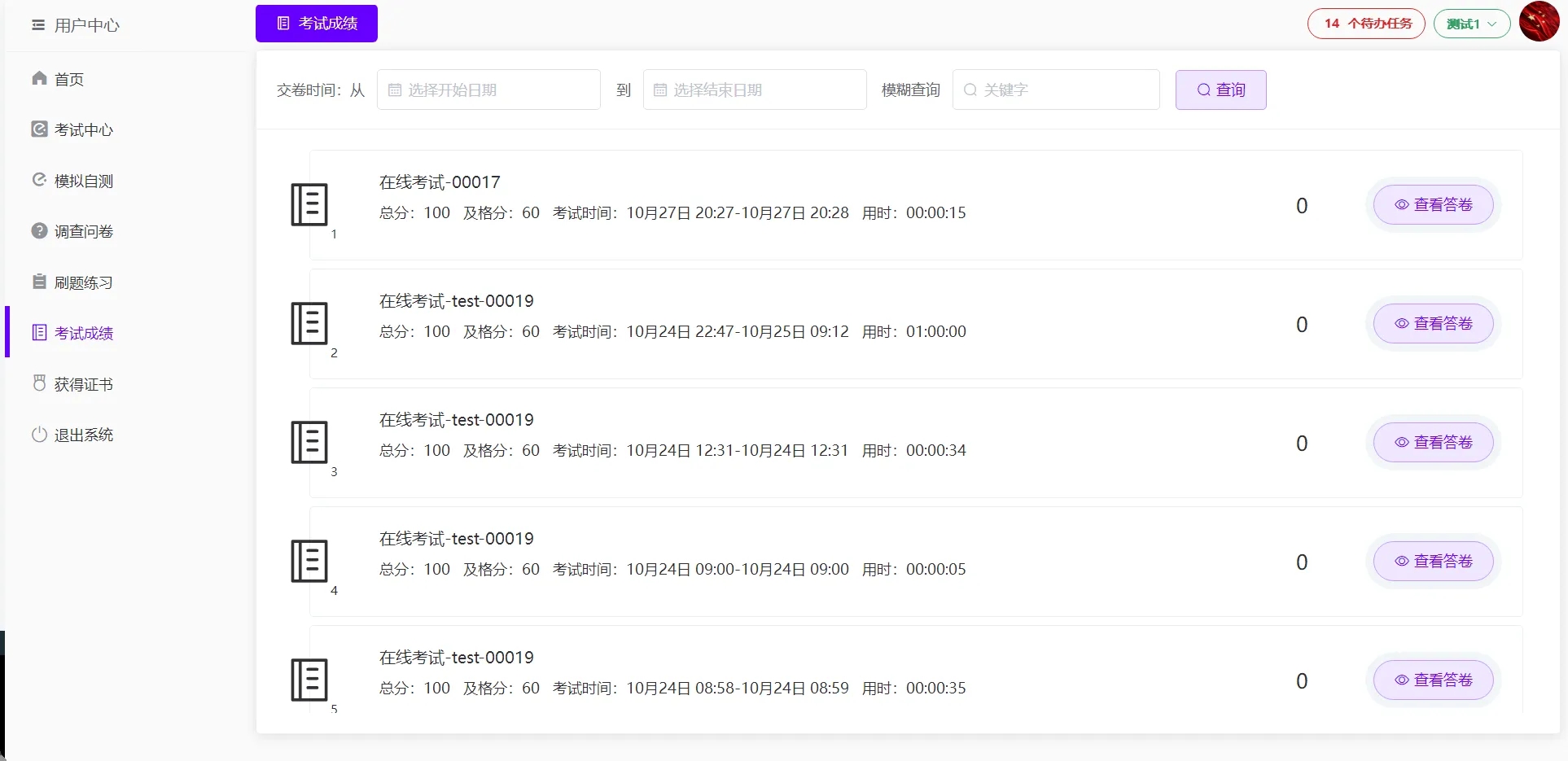Viewport: 1568px width, 761px height.
Task: Click the 用时：00:00:35 text
Action: tap(914, 688)
